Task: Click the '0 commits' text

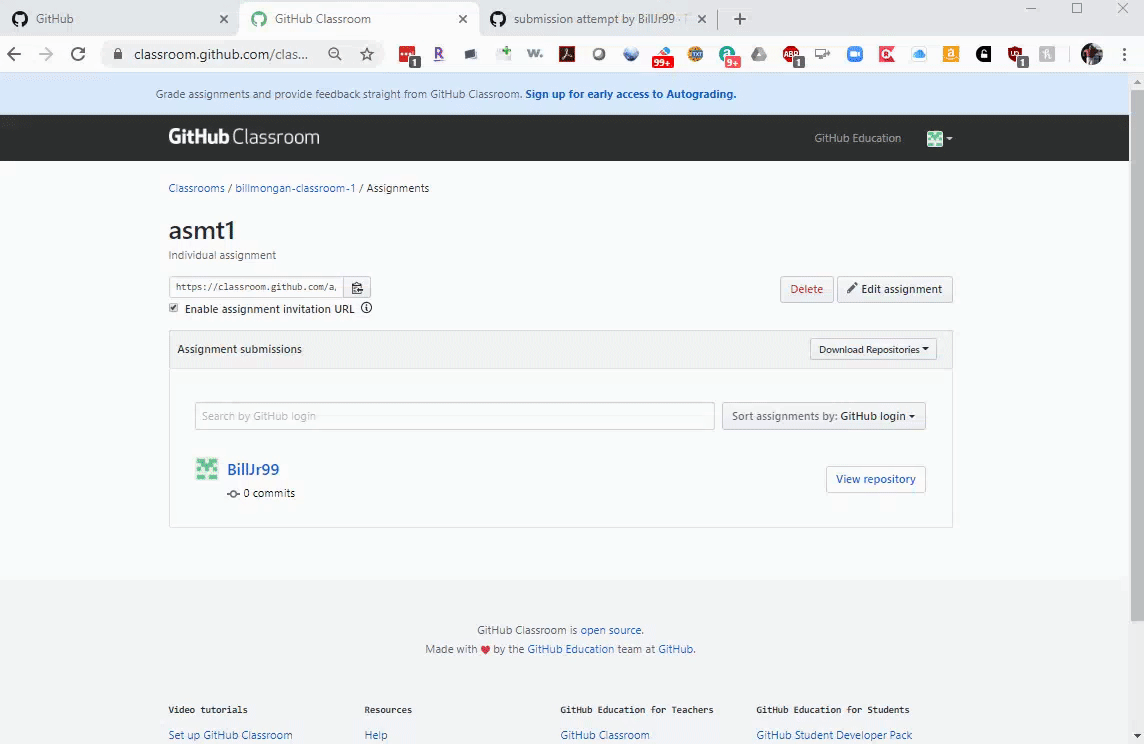Action: point(268,493)
